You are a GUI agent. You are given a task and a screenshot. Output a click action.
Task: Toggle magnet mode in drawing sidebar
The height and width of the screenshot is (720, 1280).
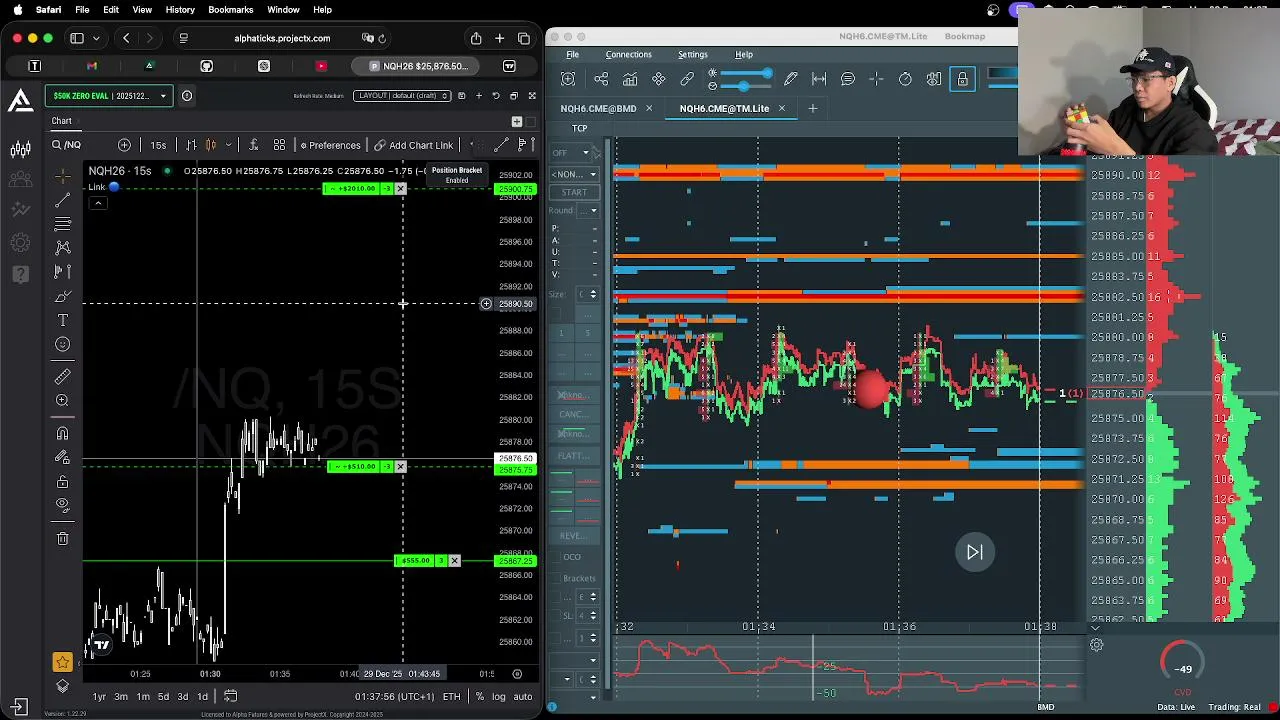point(63,433)
